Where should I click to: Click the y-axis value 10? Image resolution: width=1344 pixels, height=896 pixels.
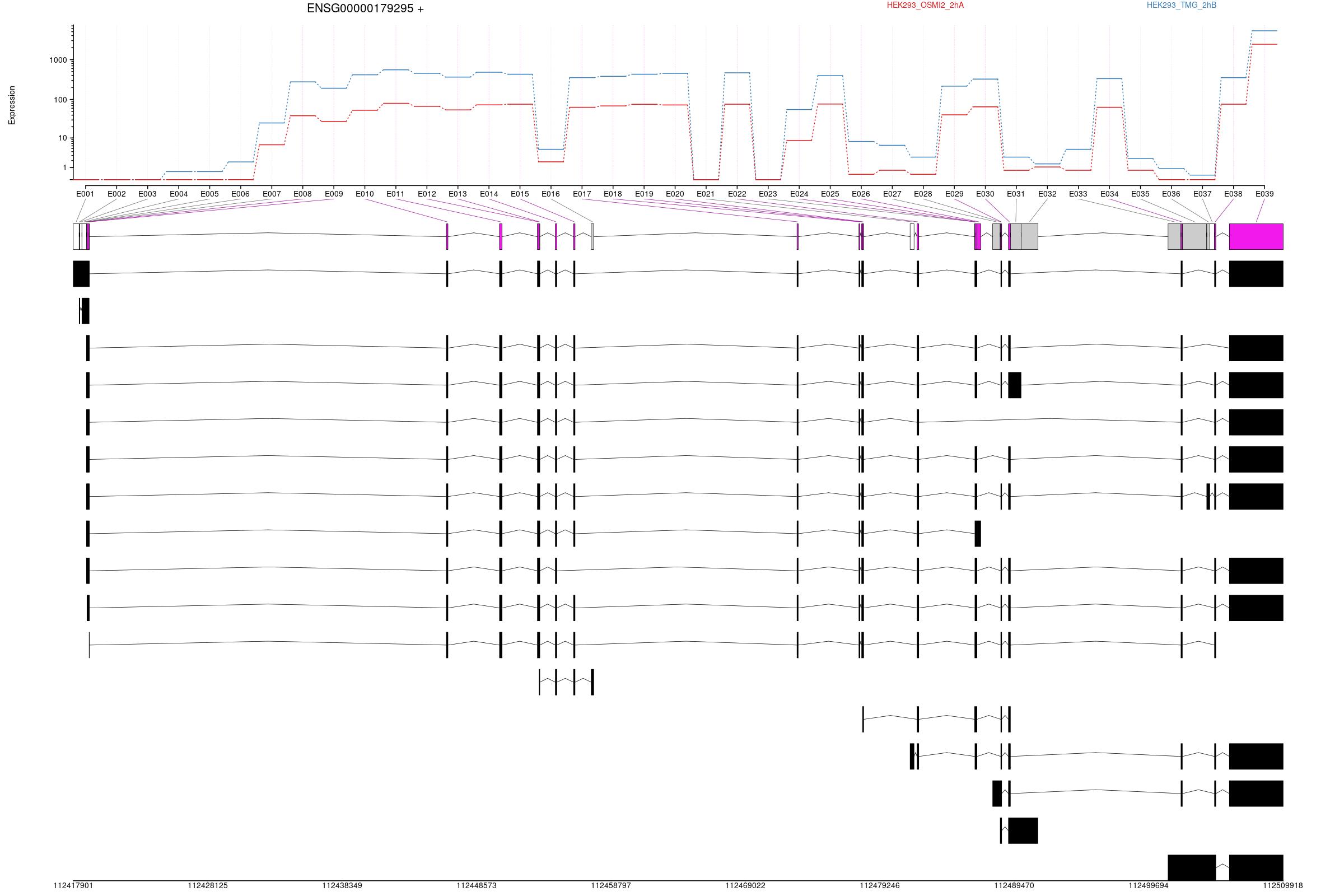(x=63, y=138)
